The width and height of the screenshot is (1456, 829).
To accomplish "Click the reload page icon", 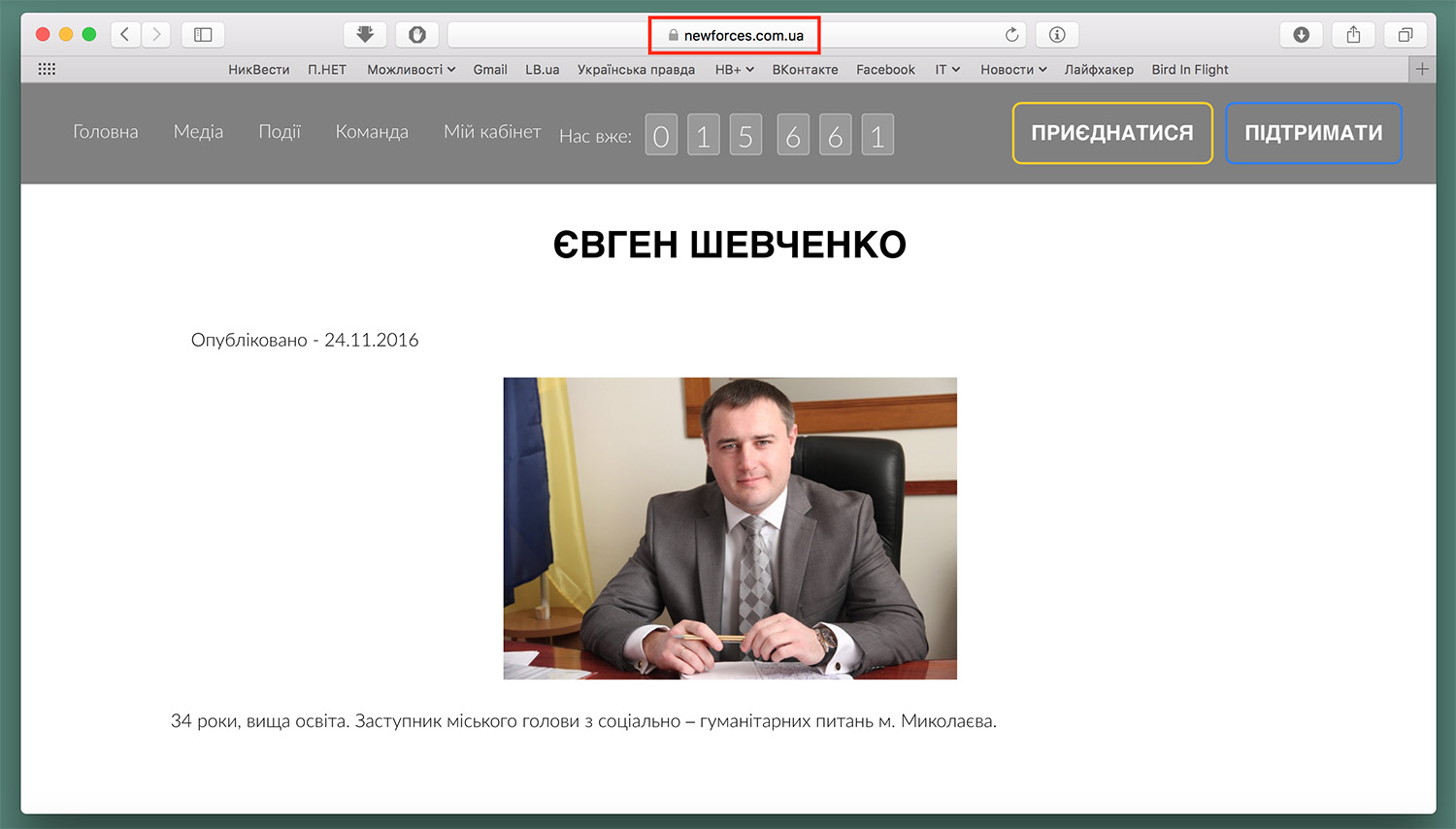I will click(1011, 35).
